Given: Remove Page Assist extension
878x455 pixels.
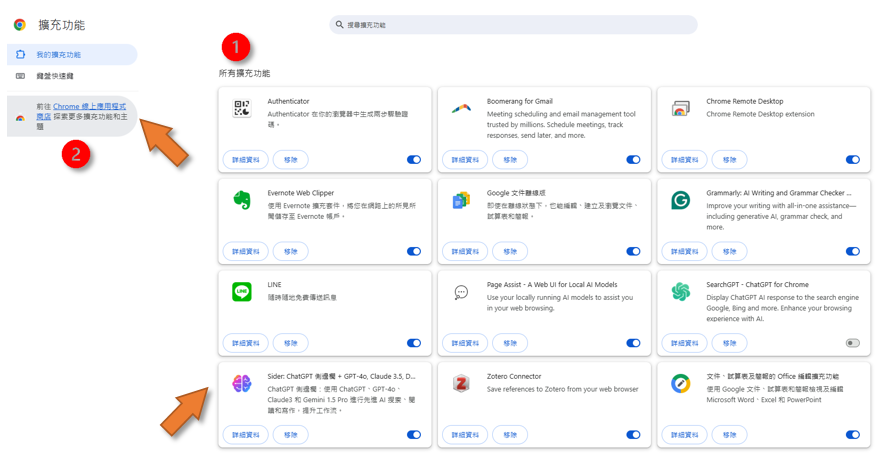Looking at the screenshot, I should click(x=510, y=343).
